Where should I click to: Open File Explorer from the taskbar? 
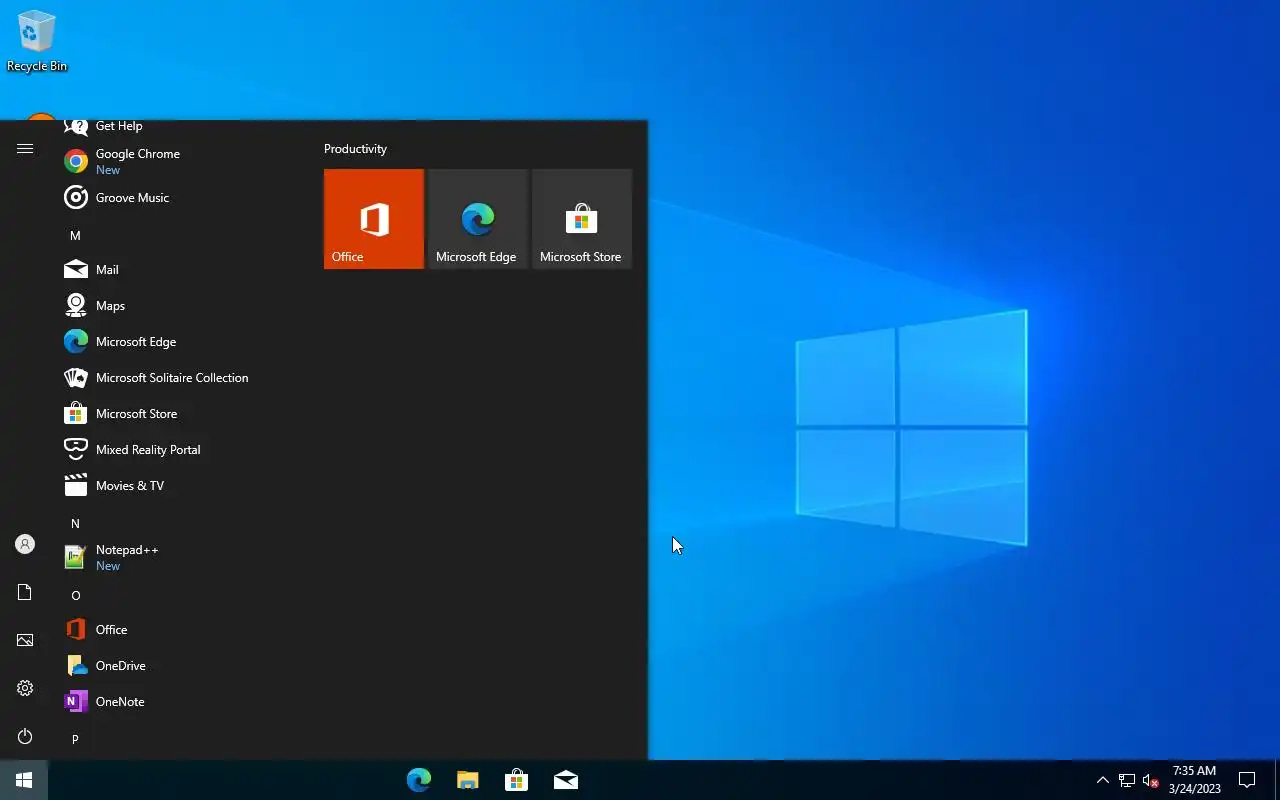point(467,780)
